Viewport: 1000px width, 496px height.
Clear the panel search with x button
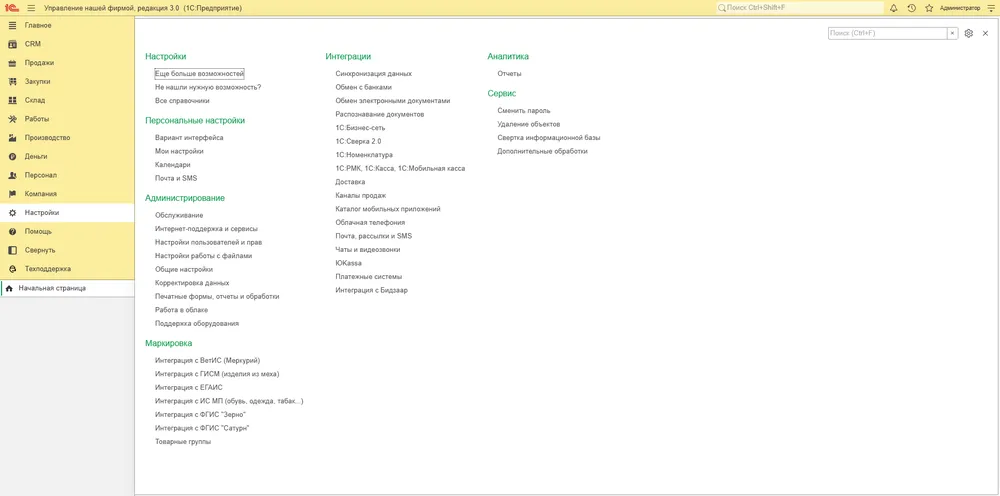pos(953,33)
